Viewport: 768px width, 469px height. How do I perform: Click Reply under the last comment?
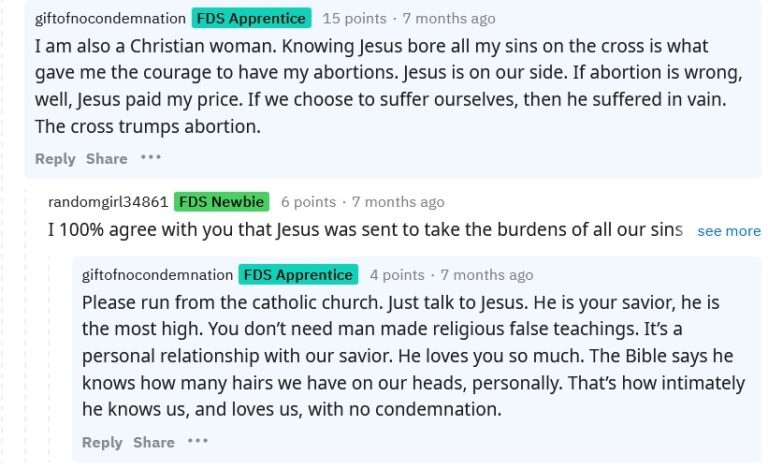pos(102,443)
